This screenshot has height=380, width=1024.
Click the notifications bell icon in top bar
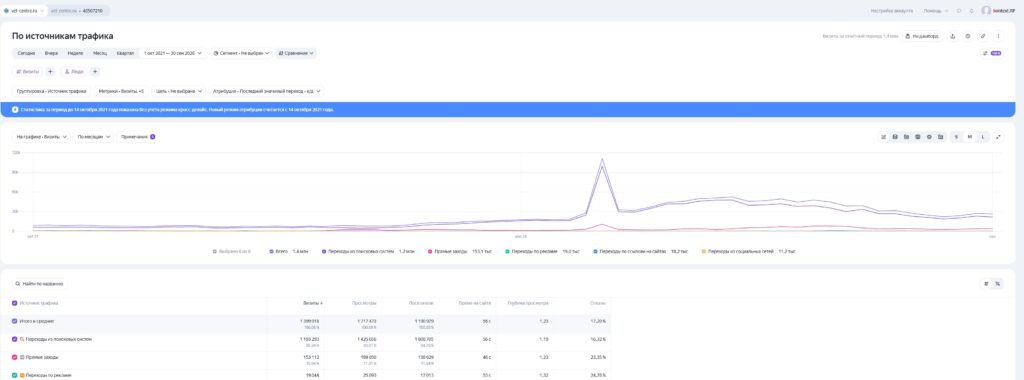972,11
